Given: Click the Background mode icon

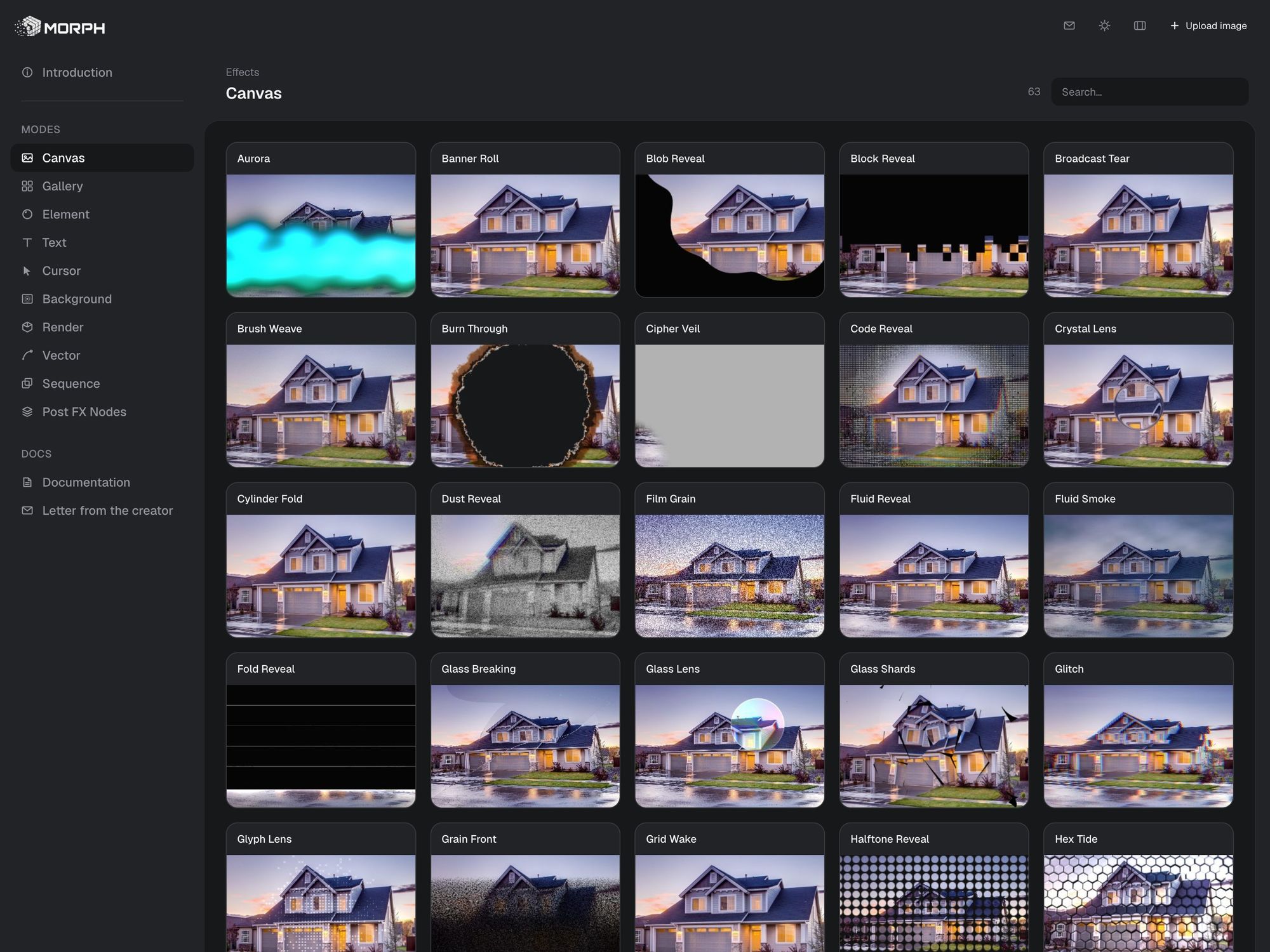Looking at the screenshot, I should (27, 299).
